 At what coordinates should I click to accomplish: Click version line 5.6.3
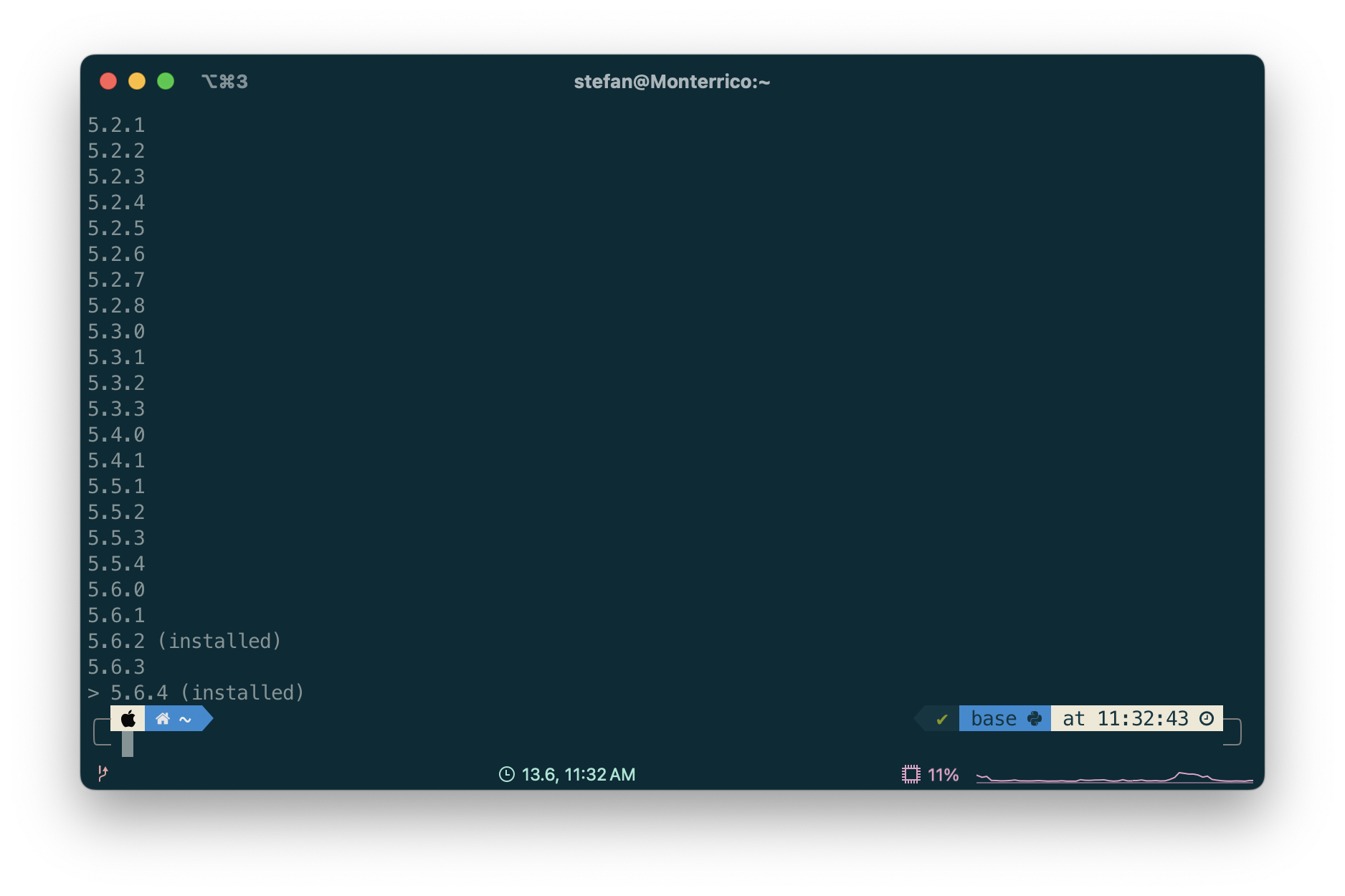[116, 667]
